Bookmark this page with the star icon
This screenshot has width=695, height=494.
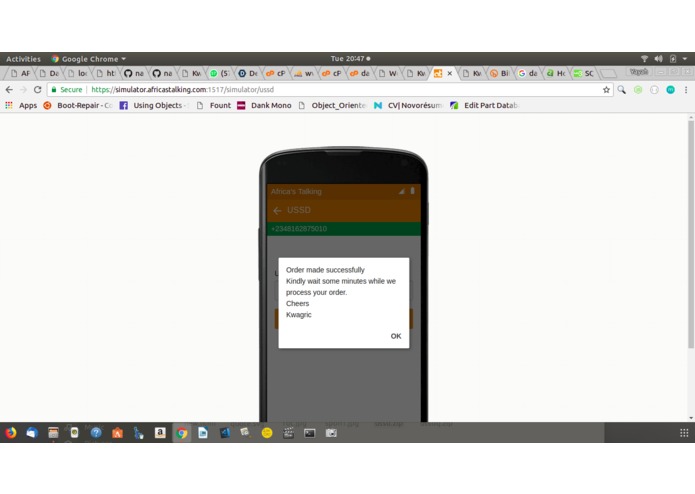(x=606, y=90)
